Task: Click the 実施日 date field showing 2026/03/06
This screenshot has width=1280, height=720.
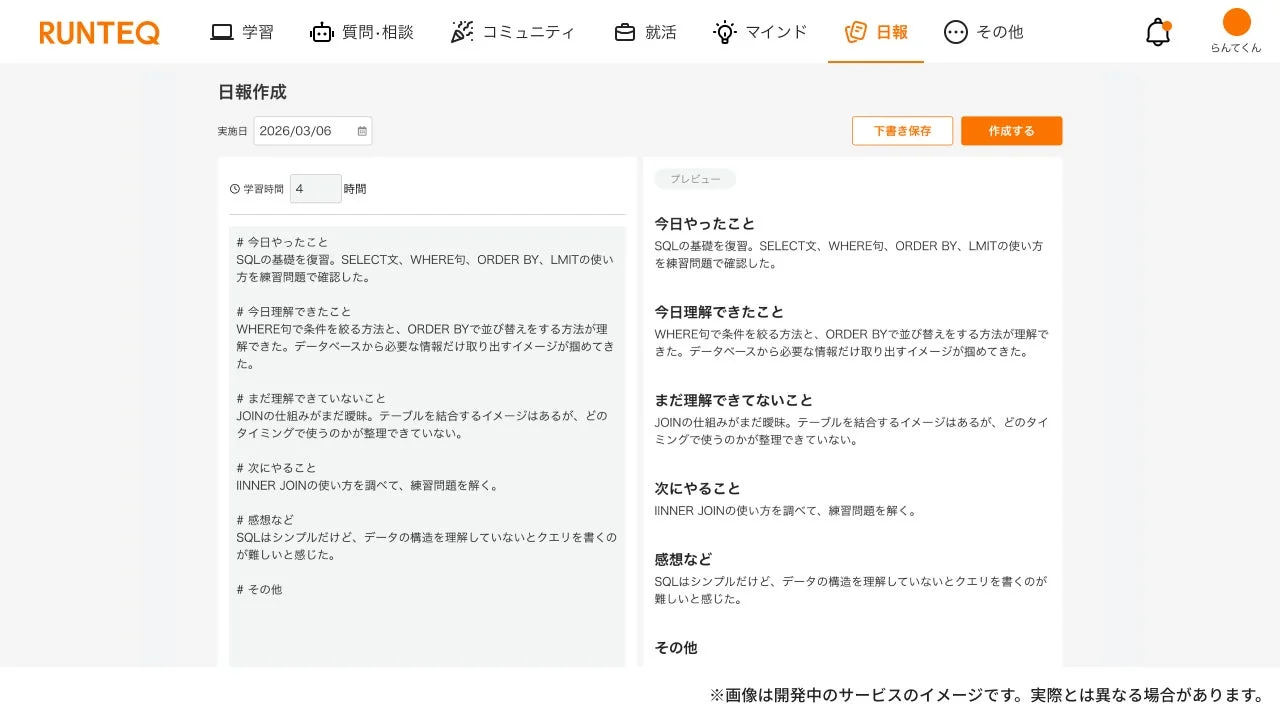Action: 300,130
